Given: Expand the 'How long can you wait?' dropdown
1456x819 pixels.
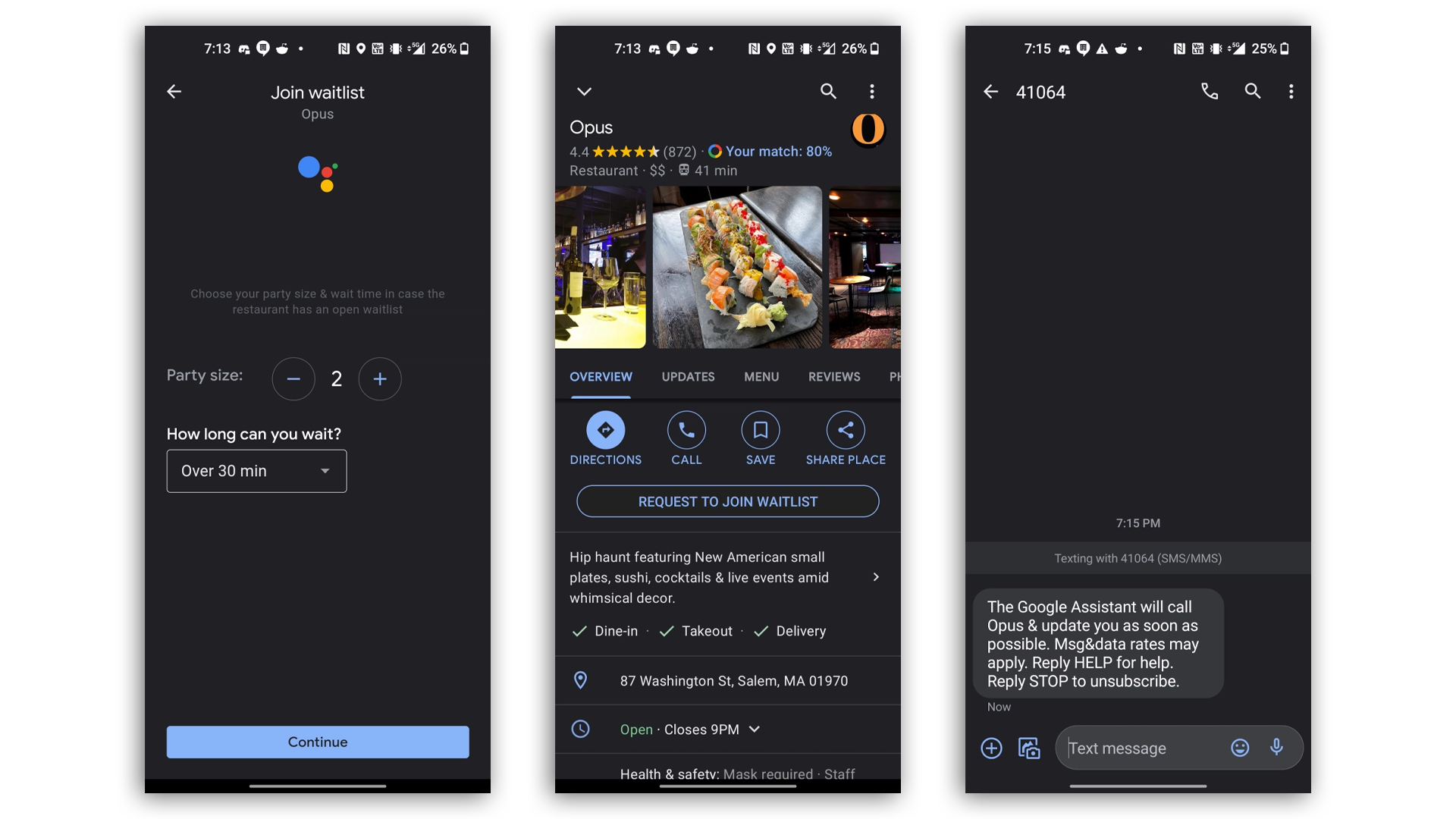Looking at the screenshot, I should click(257, 471).
